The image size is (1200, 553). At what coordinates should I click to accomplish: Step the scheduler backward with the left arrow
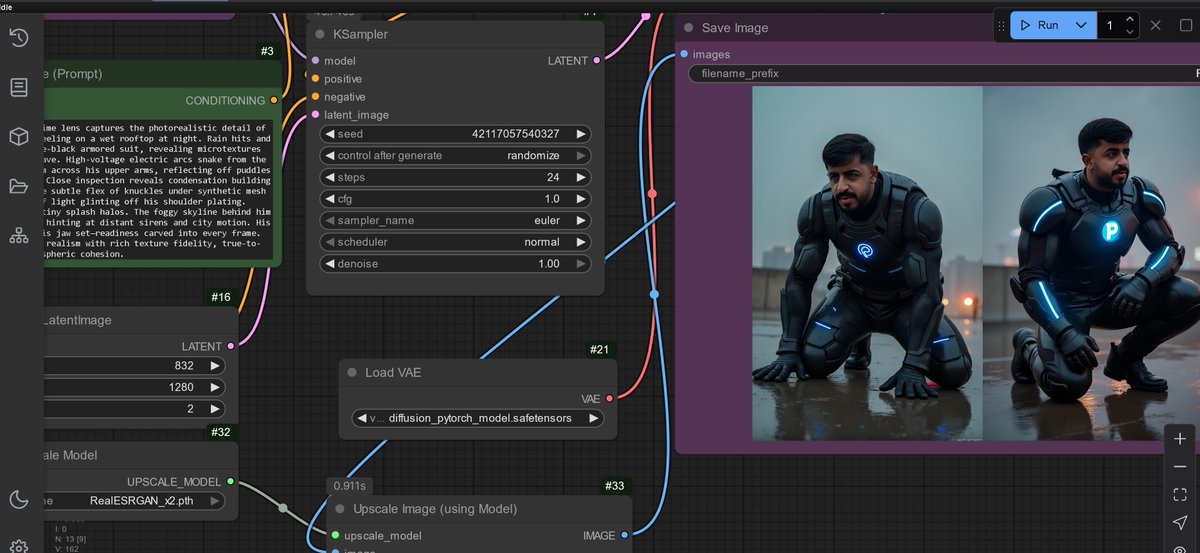click(329, 242)
